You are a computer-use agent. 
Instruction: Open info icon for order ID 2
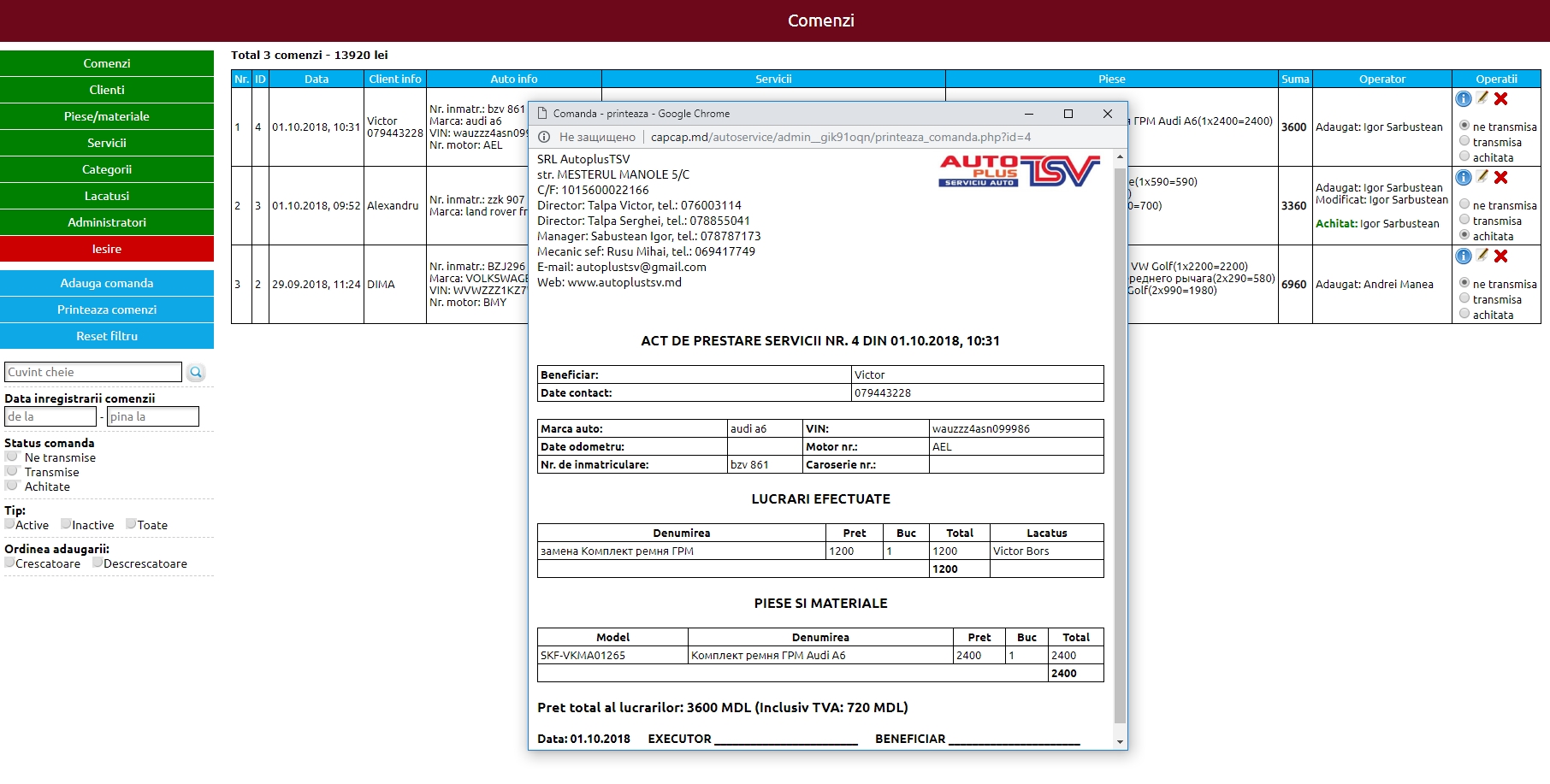point(1464,256)
